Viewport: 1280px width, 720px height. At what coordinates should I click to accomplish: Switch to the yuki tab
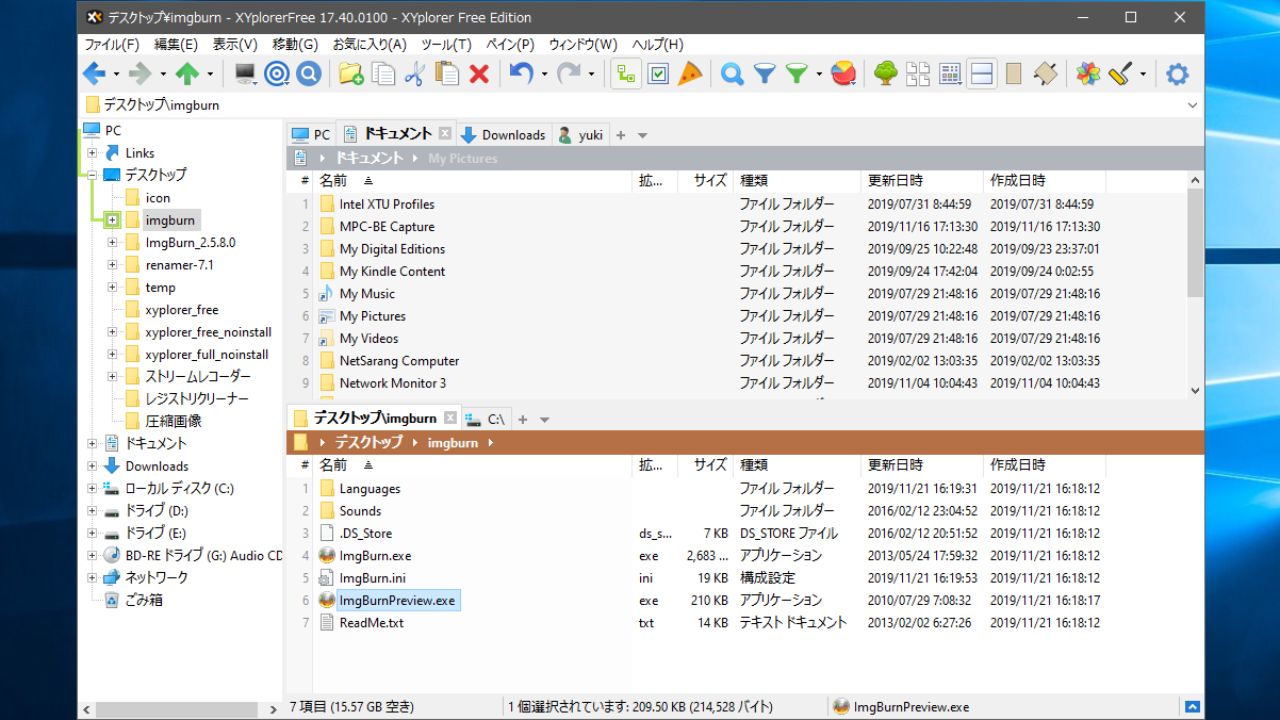tap(581, 135)
